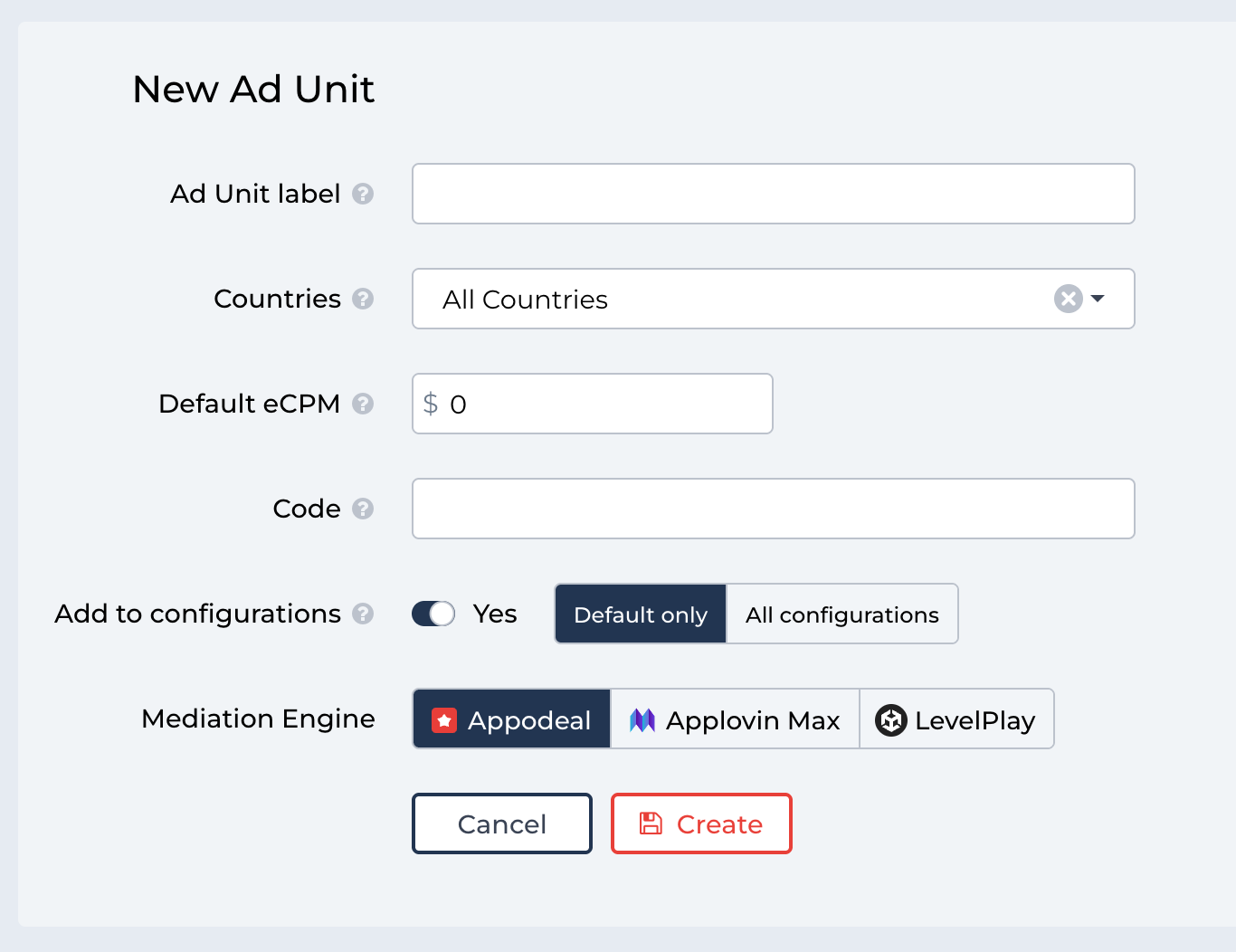
Task: Select Default only configuration option
Action: (x=641, y=614)
